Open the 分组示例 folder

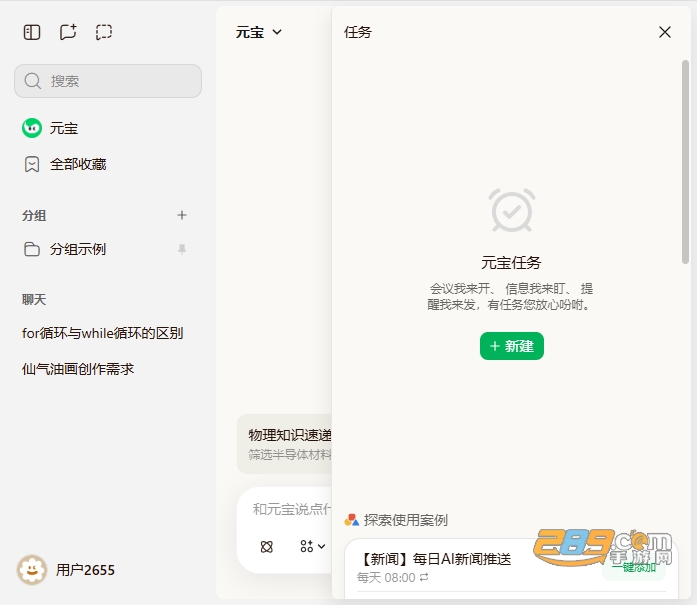(x=108, y=249)
